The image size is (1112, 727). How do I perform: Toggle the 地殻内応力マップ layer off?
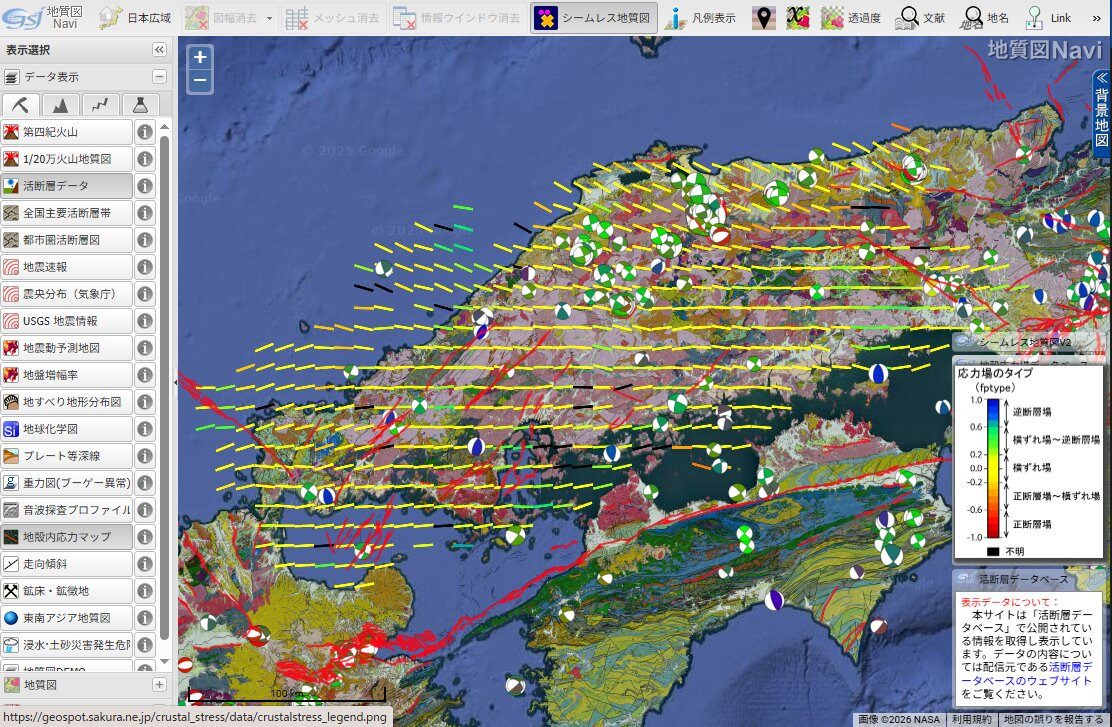click(x=67, y=537)
